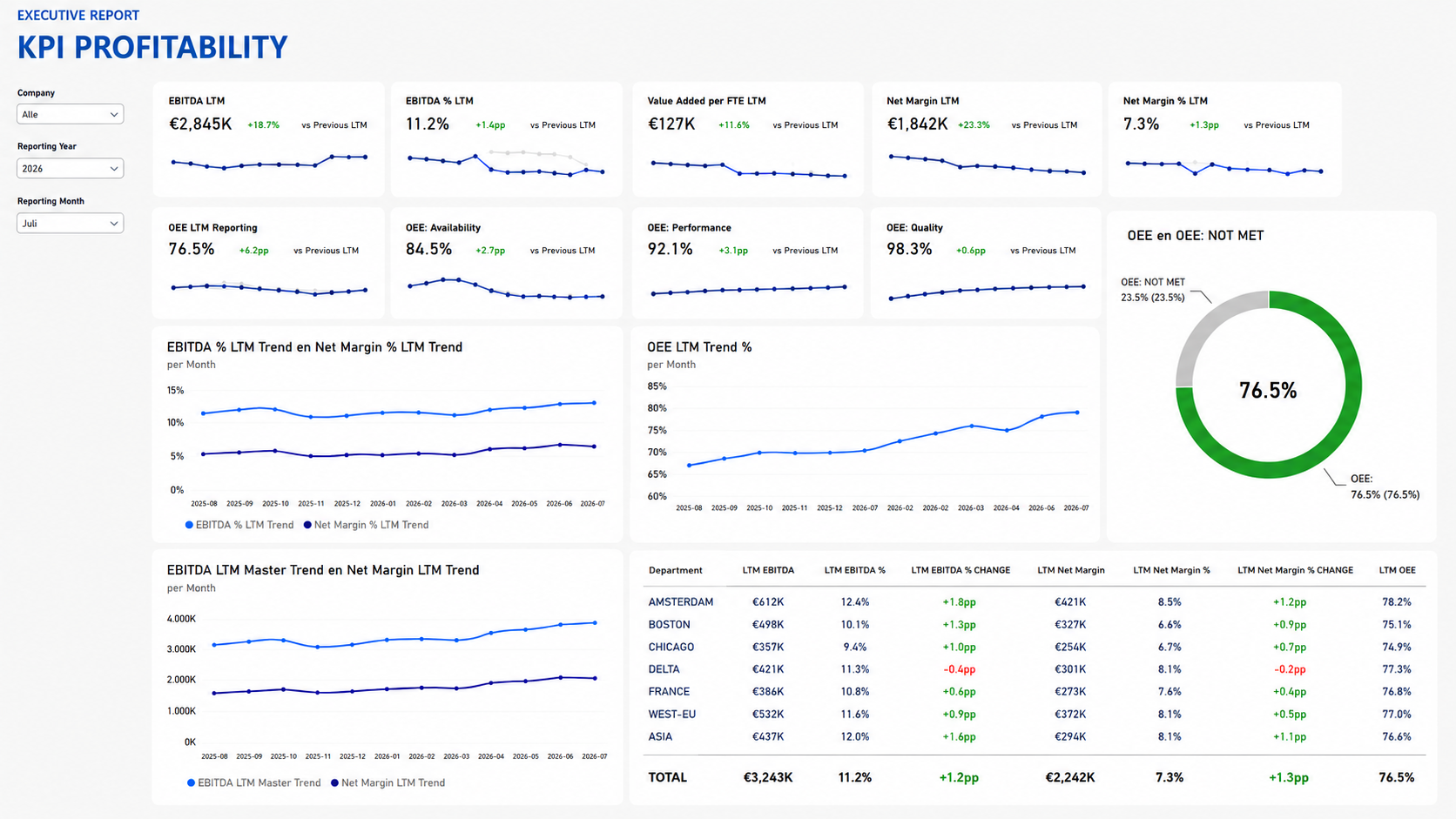Screen dimensions: 1456x819
Task: Click AMSTERDAM's LTM OEE value 78.2%
Action: click(1397, 602)
